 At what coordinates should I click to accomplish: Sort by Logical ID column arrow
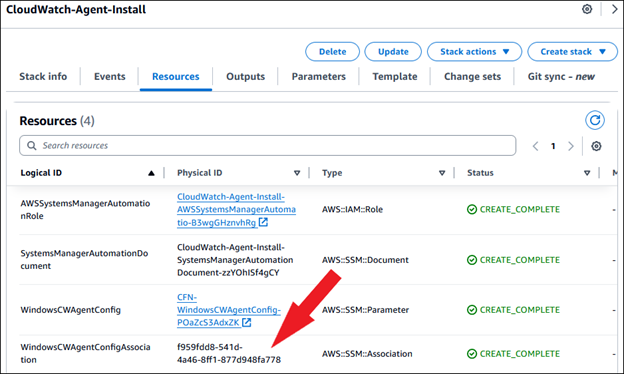pyautogui.click(x=151, y=173)
